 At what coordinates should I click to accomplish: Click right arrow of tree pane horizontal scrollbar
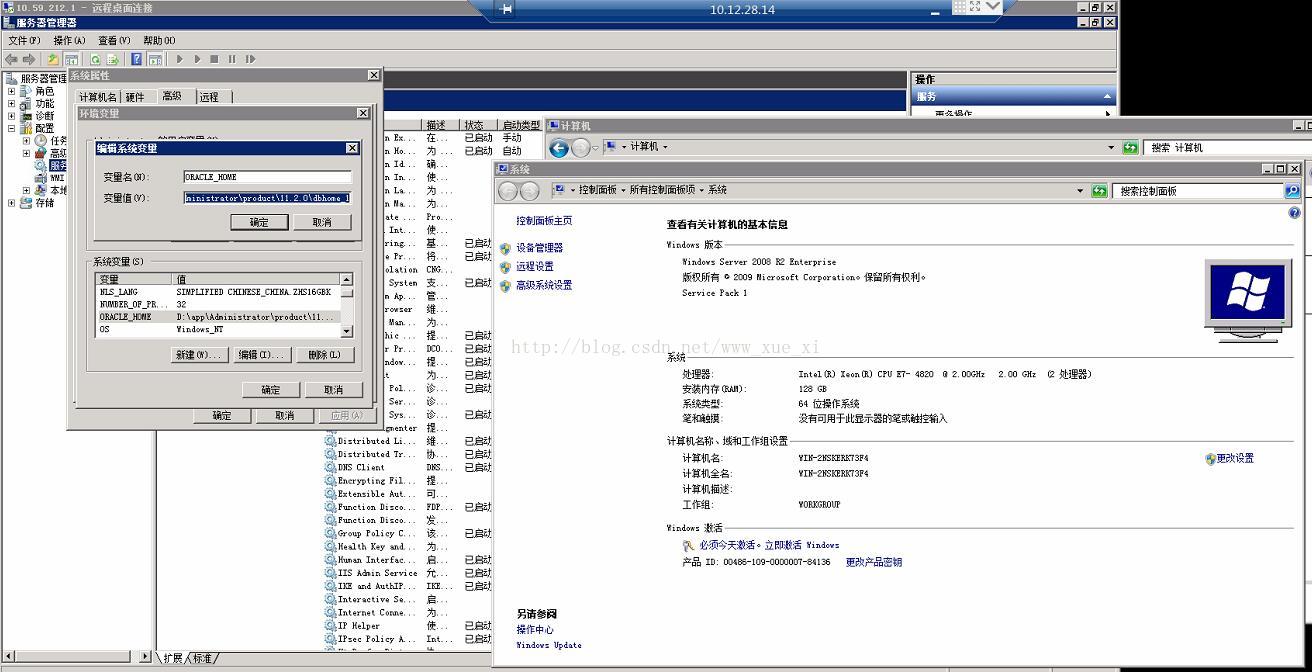pyautogui.click(x=146, y=657)
